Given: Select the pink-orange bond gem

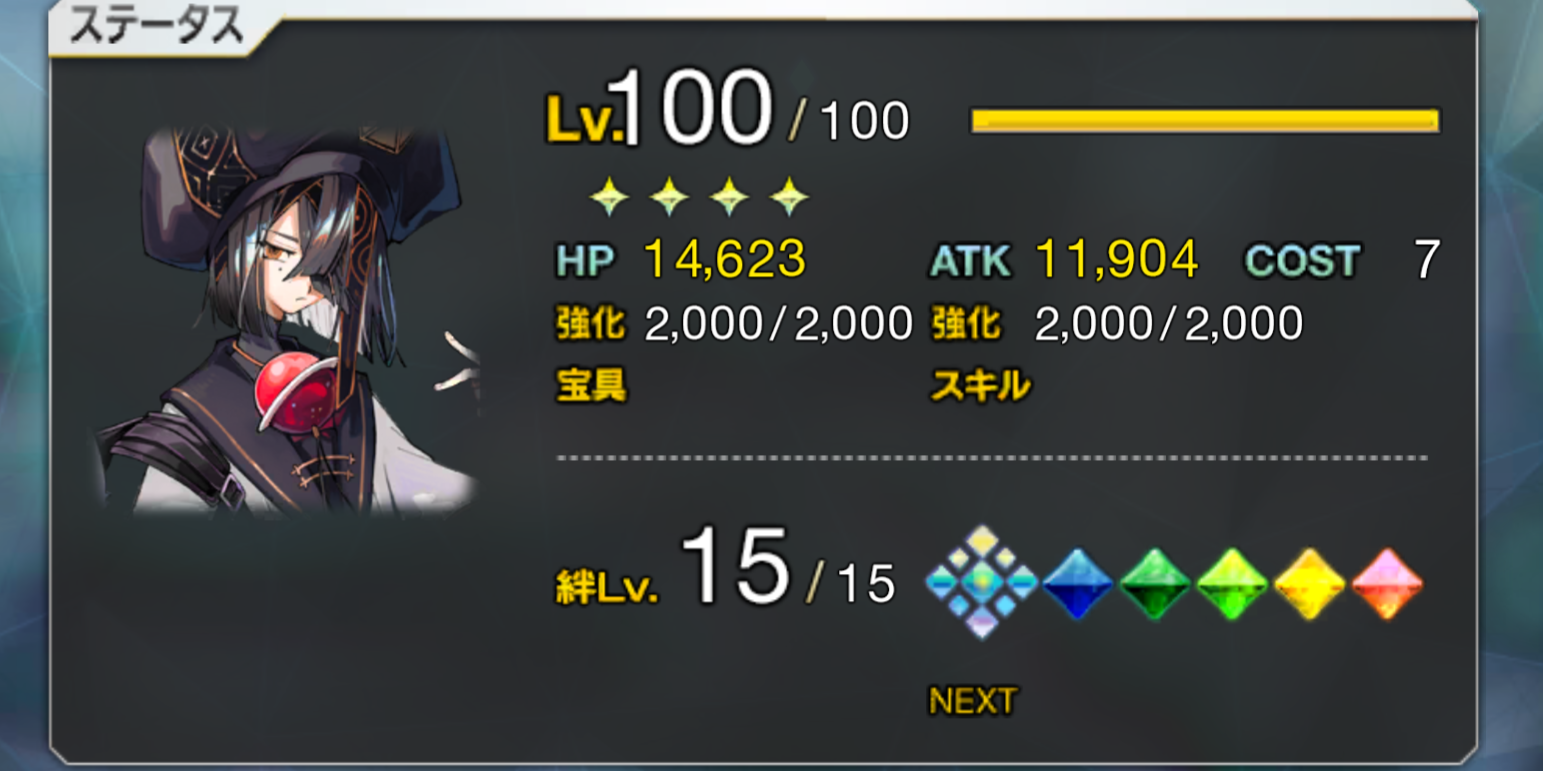Looking at the screenshot, I should click(x=1387, y=583).
